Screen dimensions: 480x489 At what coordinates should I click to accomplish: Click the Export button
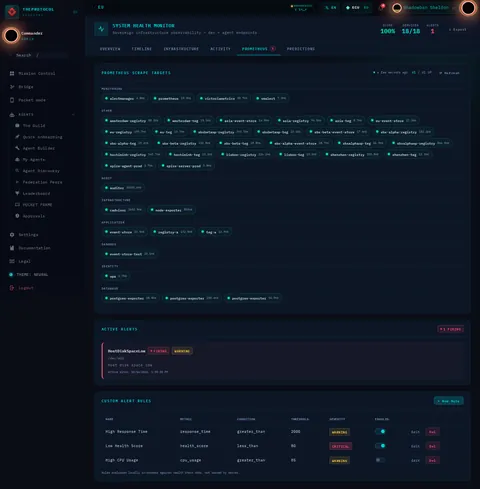click(x=458, y=30)
